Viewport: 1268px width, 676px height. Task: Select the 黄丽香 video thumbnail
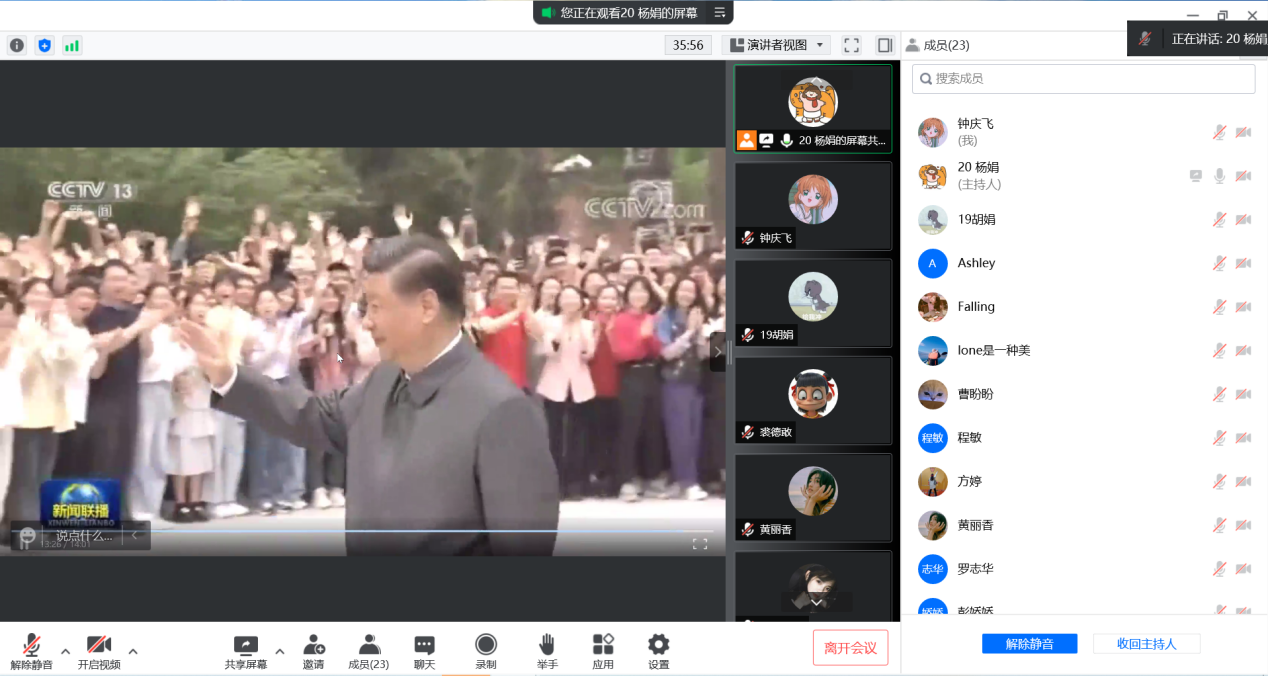point(813,497)
